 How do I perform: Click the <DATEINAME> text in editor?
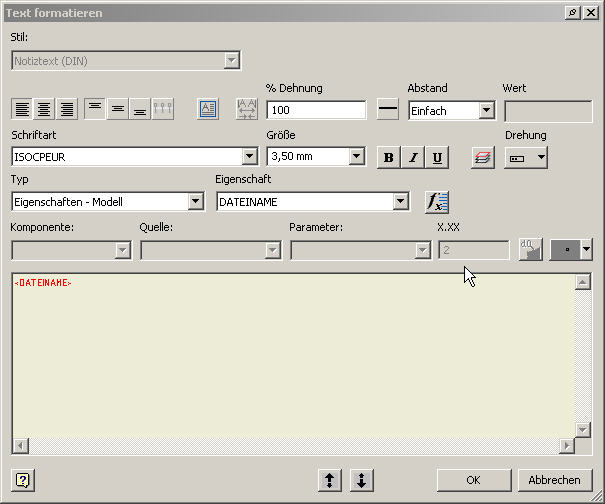pos(43,283)
